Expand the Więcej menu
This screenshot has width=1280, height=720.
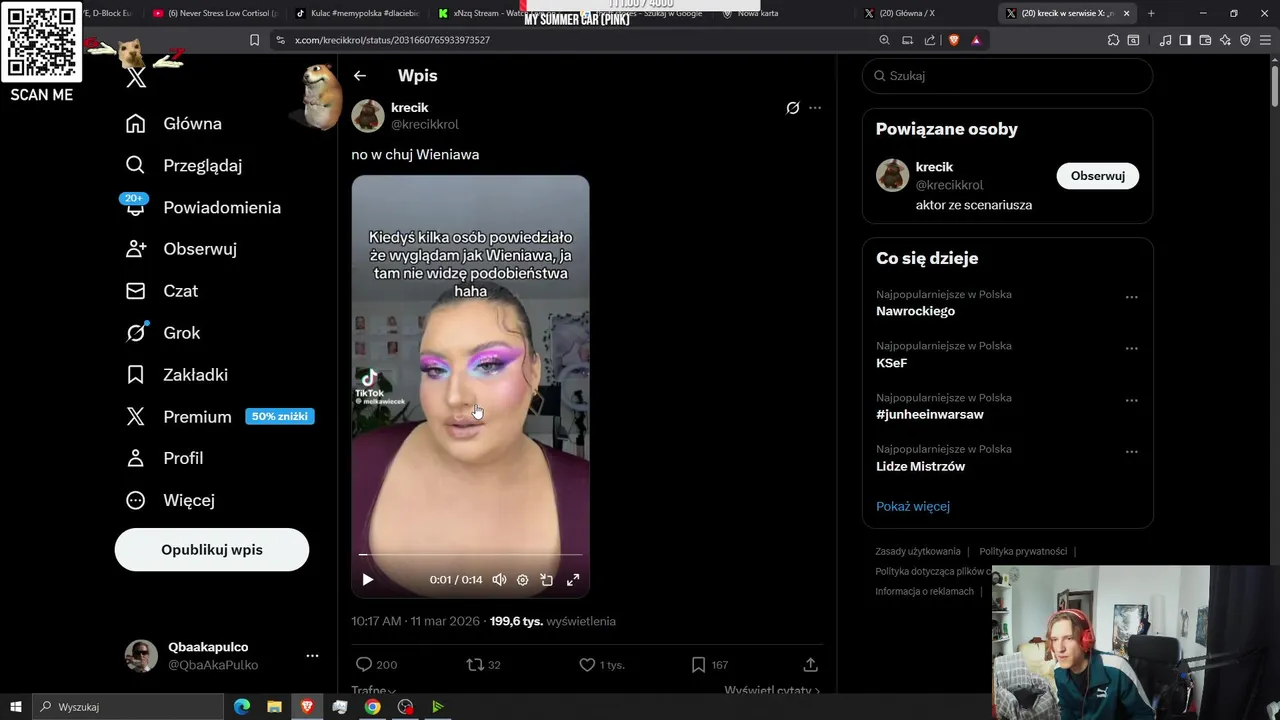[x=169, y=500]
